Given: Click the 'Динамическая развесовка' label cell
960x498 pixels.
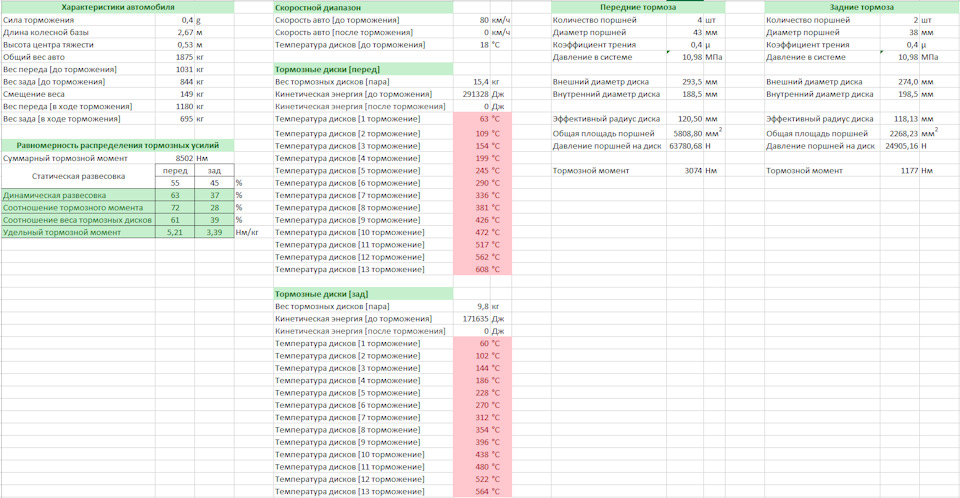Looking at the screenshot, I should 78,195.
